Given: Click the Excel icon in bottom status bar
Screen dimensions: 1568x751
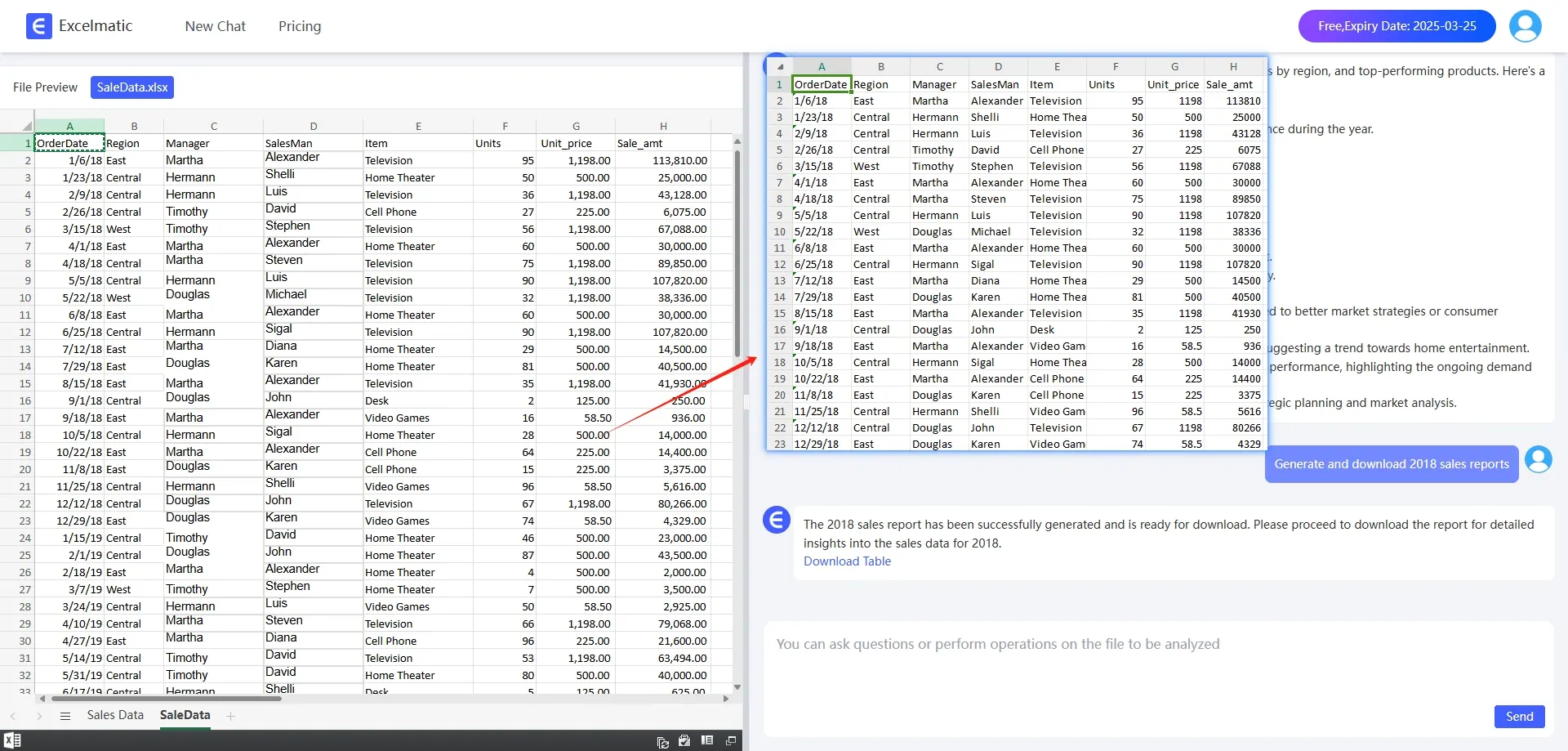Looking at the screenshot, I should pos(12,740).
